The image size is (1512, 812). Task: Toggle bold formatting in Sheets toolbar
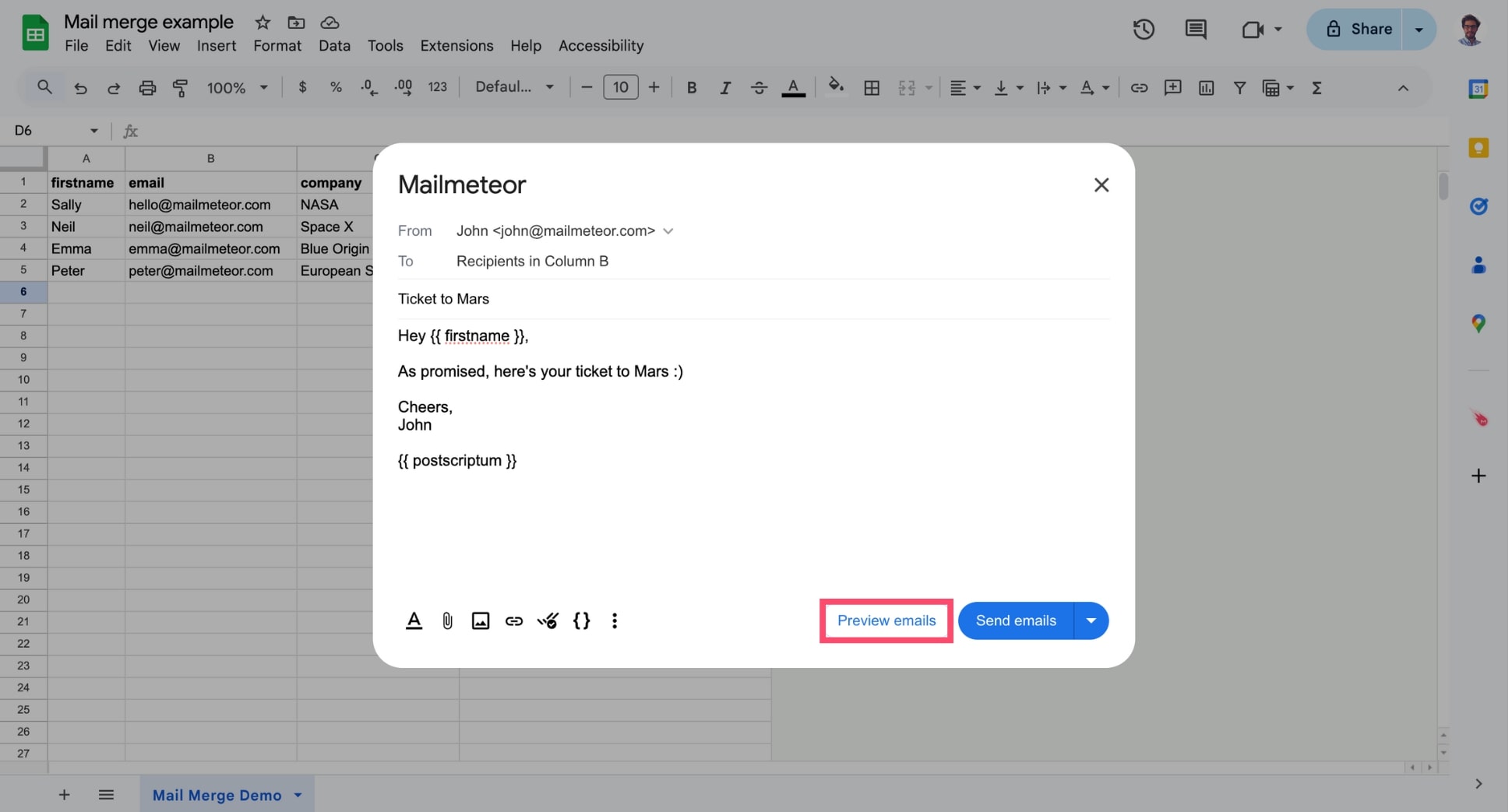(691, 88)
